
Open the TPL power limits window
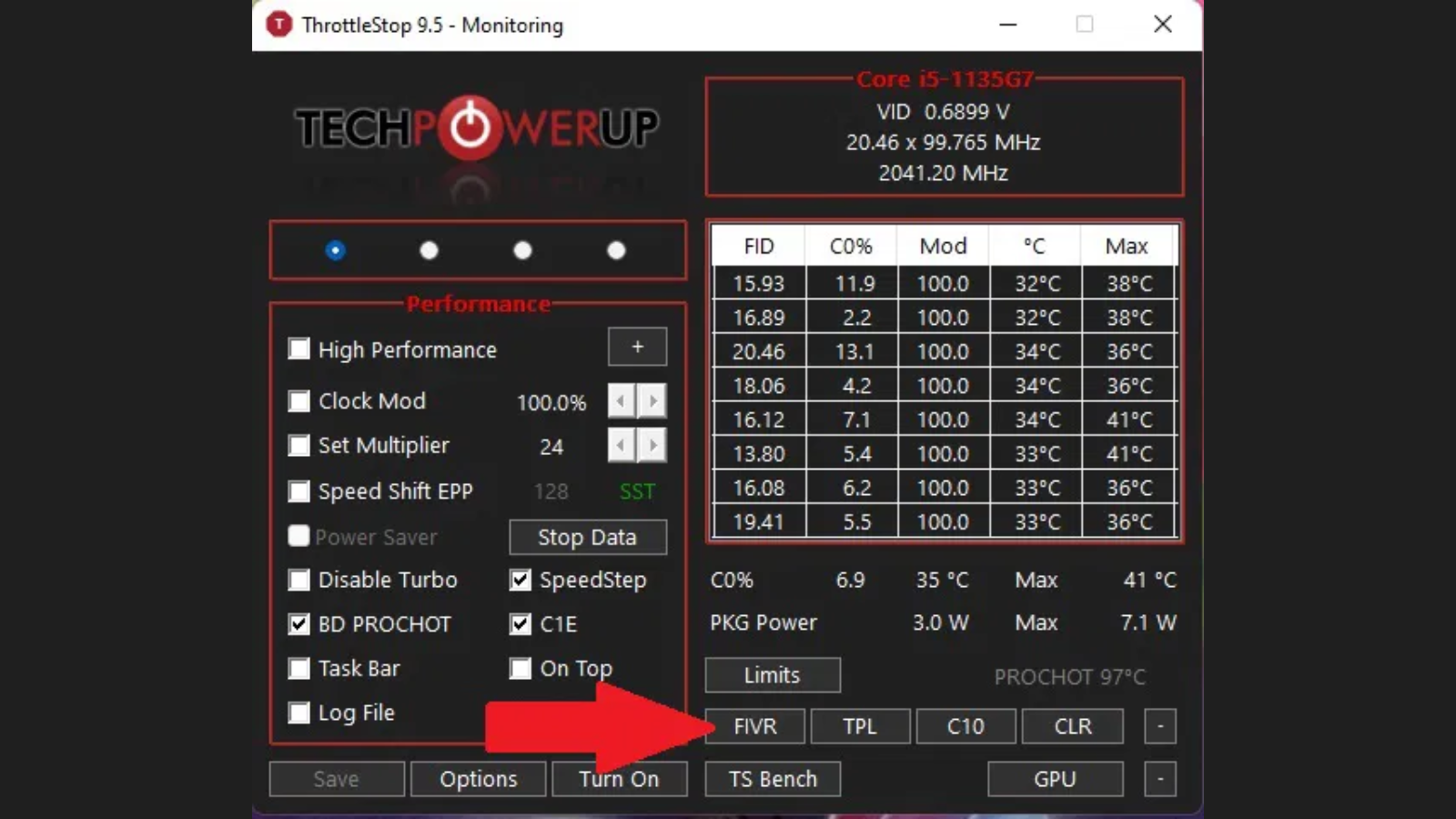tap(860, 726)
